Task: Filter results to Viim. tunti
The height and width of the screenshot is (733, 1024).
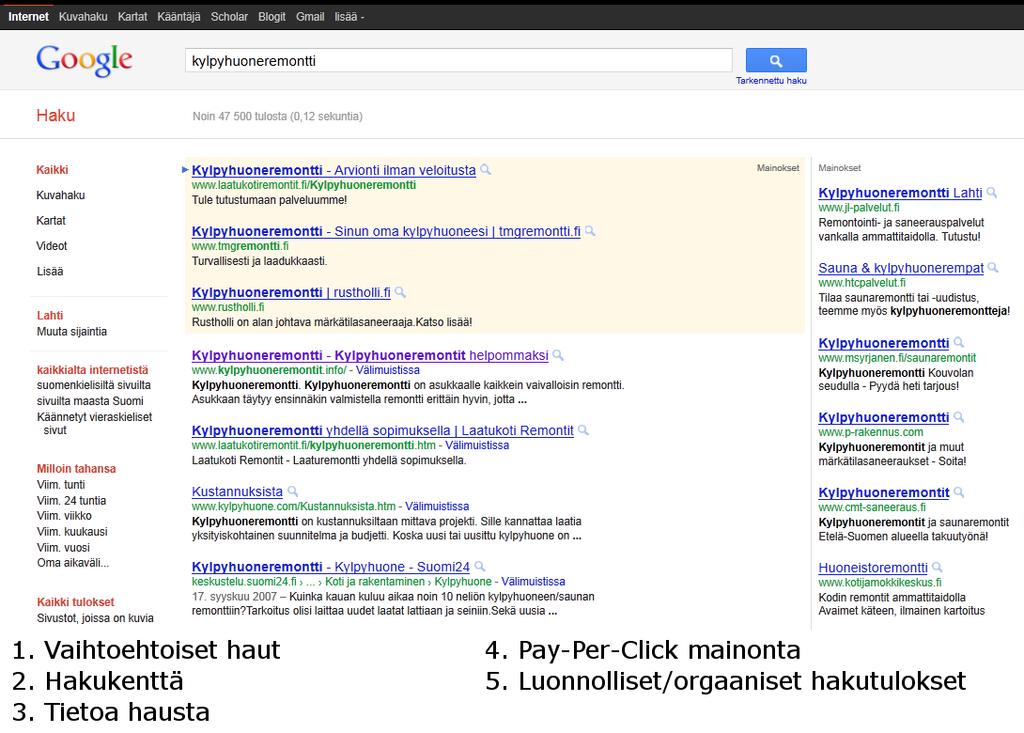Action: 61,485
